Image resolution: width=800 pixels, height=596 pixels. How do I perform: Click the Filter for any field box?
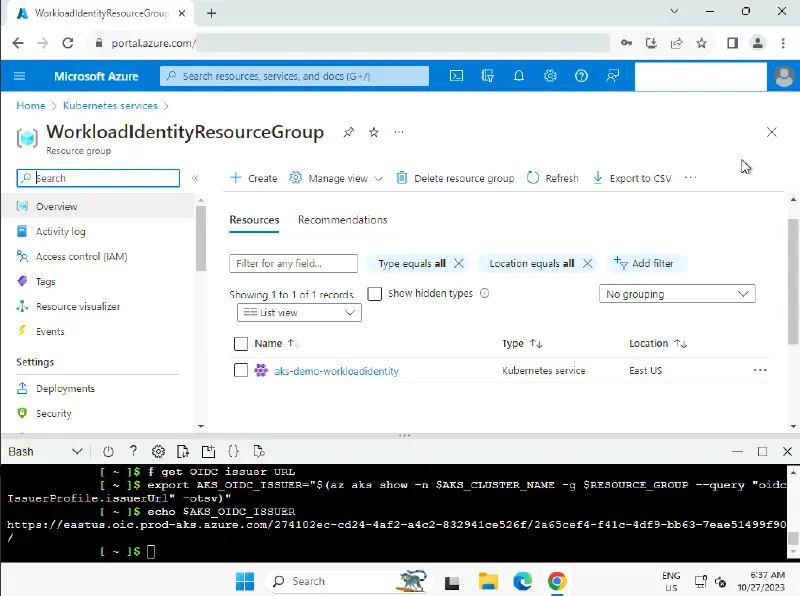pos(293,264)
